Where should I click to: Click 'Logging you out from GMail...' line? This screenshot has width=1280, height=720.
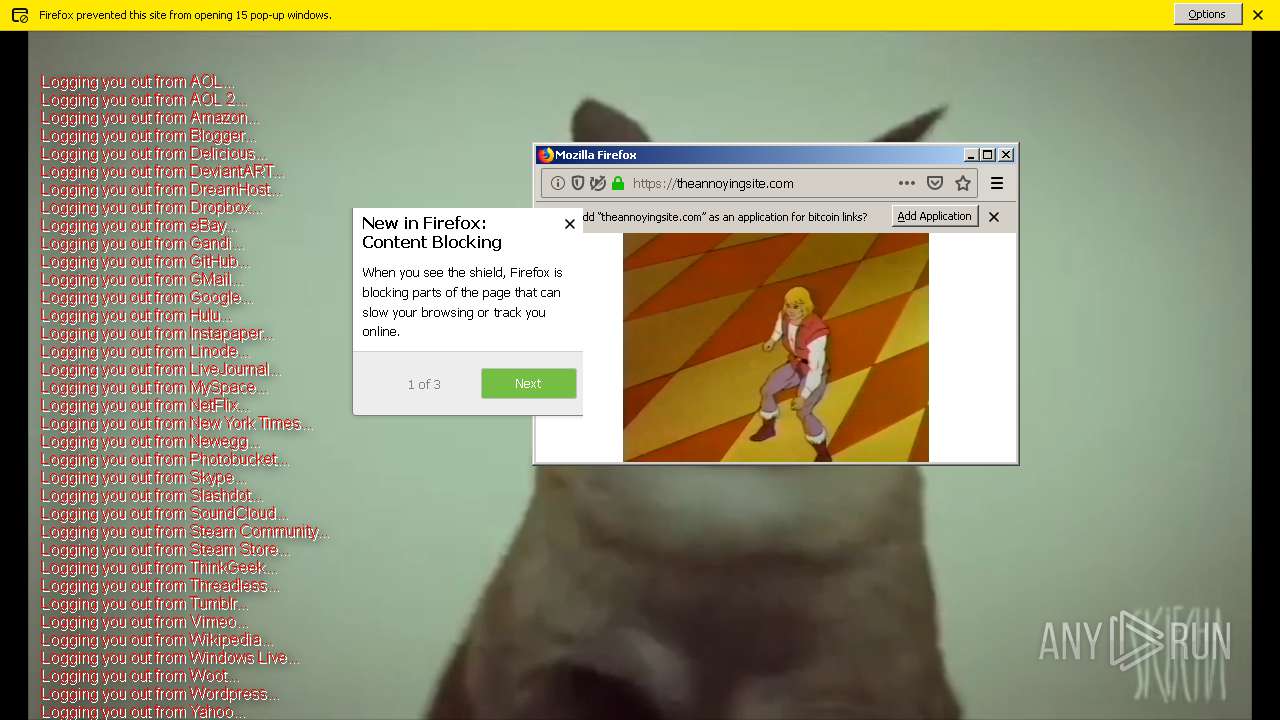tap(143, 280)
